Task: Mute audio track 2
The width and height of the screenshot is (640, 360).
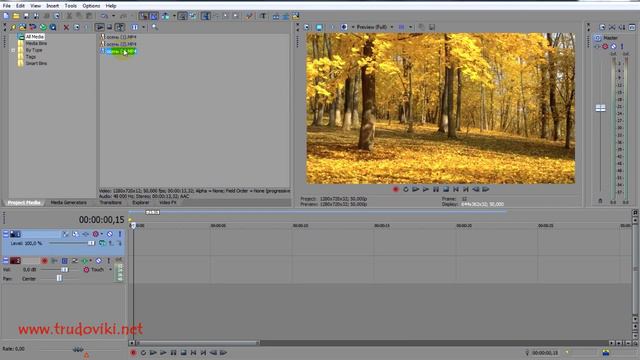Action: 99,260
